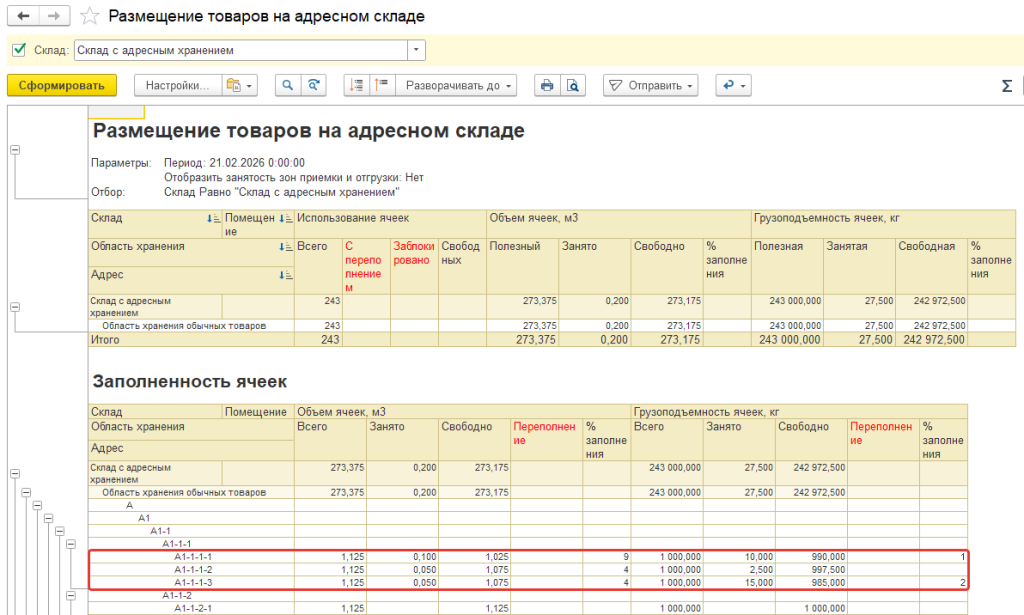Click the Sigma sum icon

tap(1006, 86)
